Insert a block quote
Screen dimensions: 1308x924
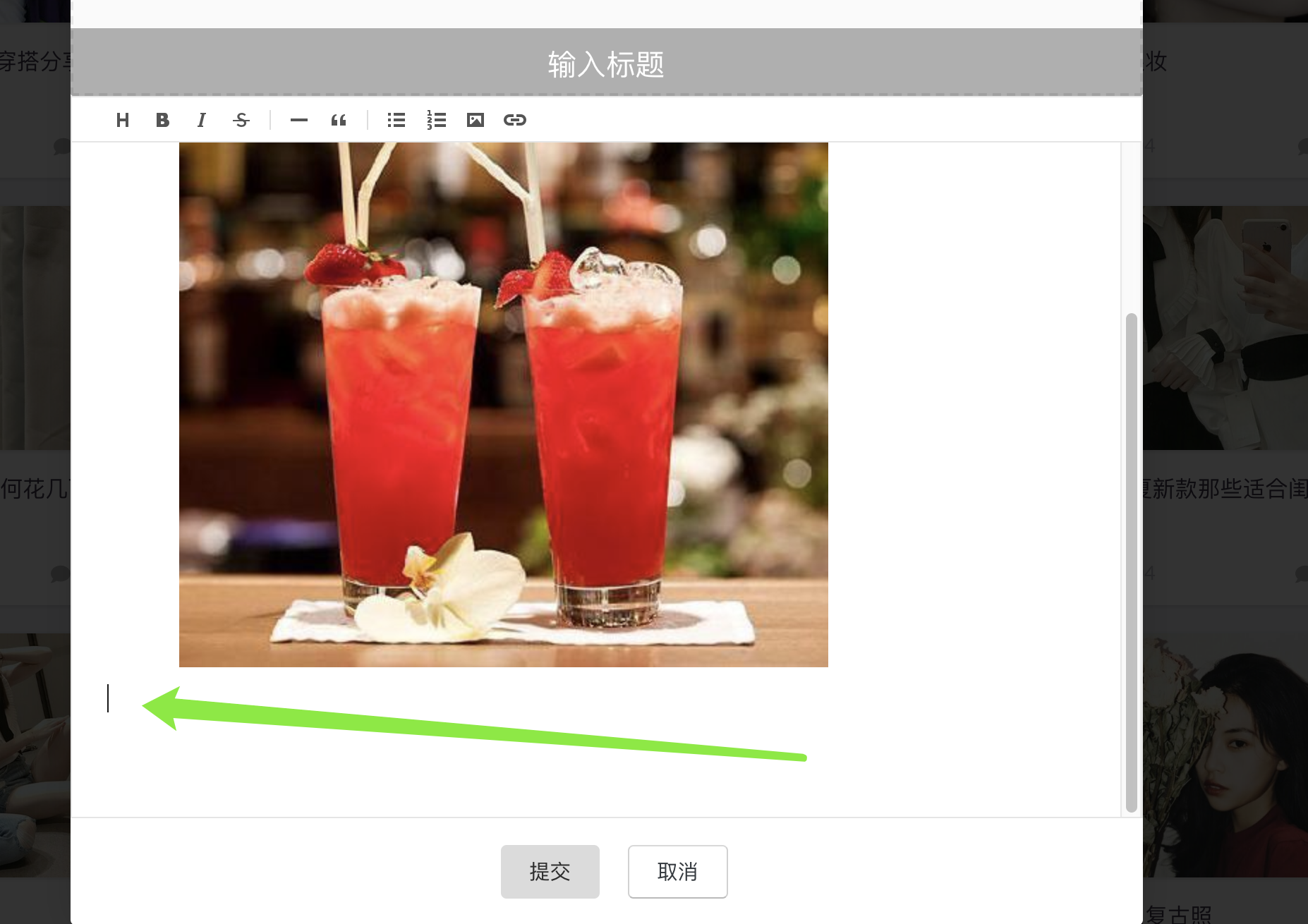339,120
